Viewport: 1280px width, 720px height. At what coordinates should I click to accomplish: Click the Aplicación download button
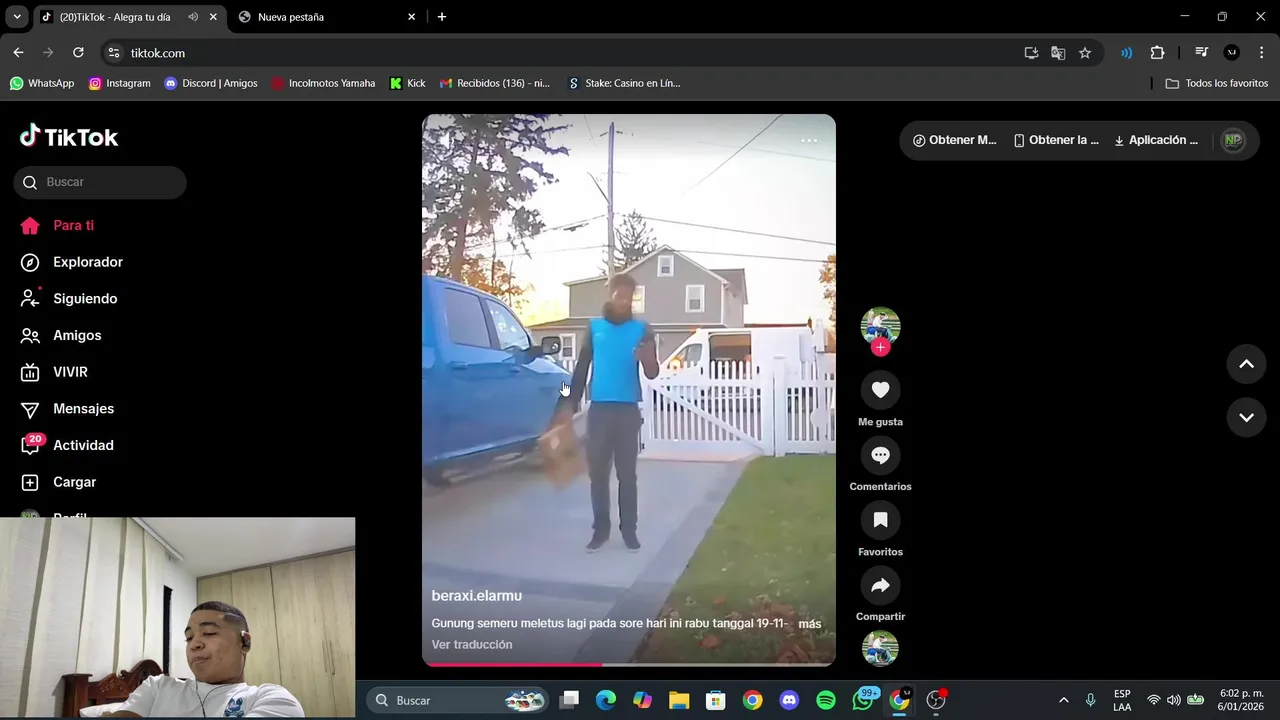click(x=1156, y=140)
